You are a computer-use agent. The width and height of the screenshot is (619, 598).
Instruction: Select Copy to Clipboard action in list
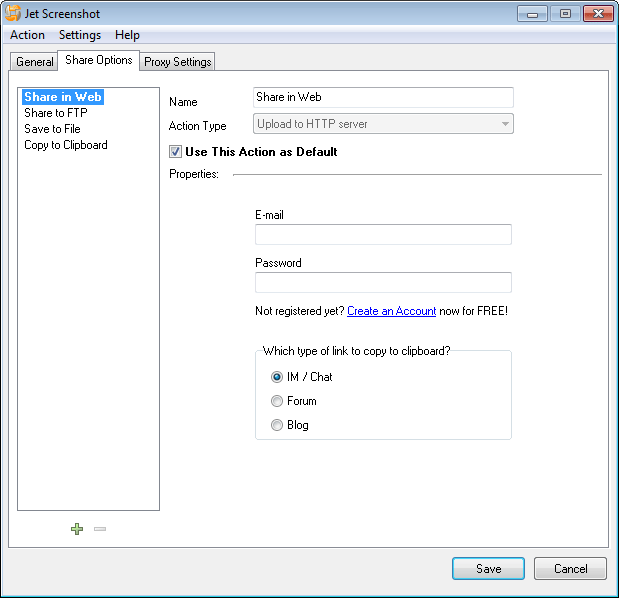(66, 145)
